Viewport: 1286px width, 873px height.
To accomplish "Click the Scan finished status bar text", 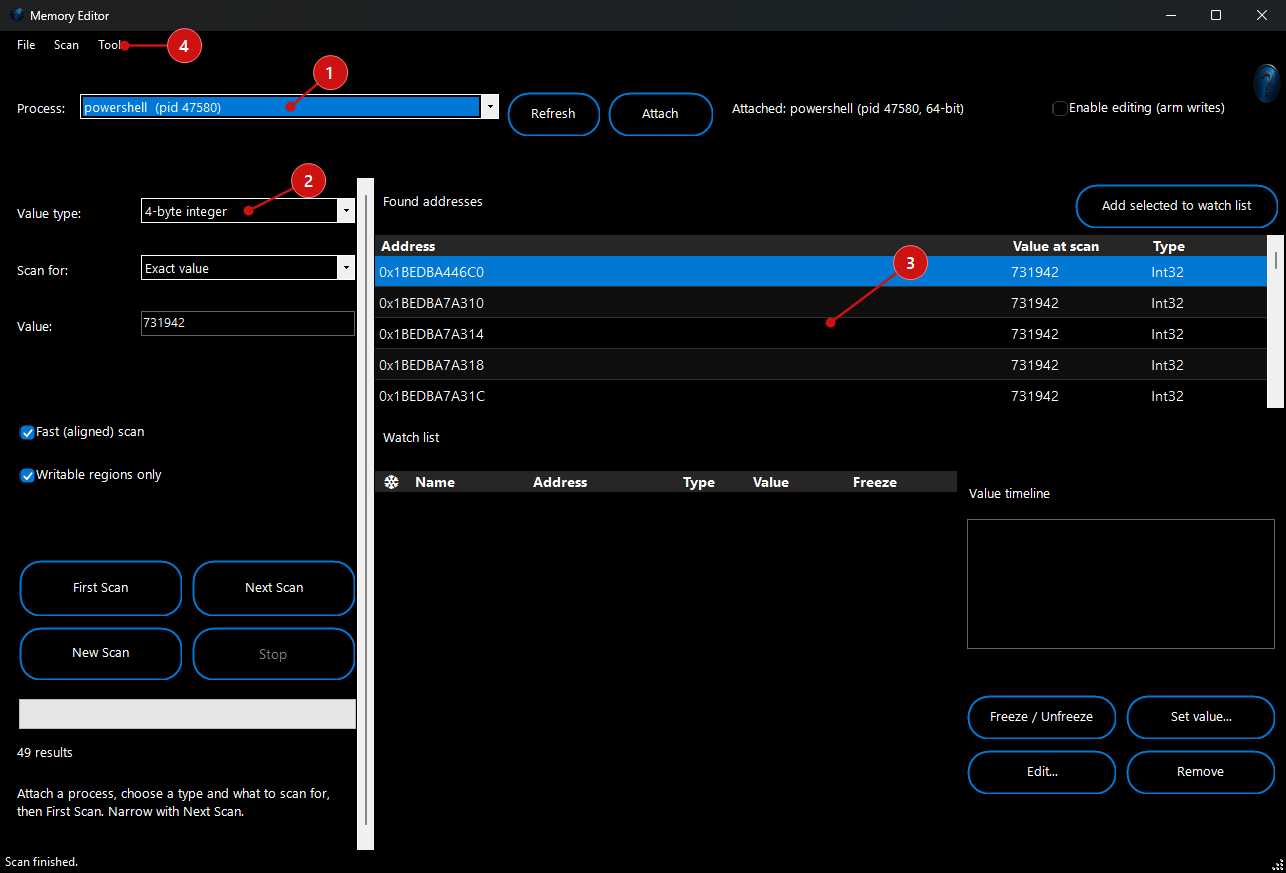I will click(x=42, y=861).
